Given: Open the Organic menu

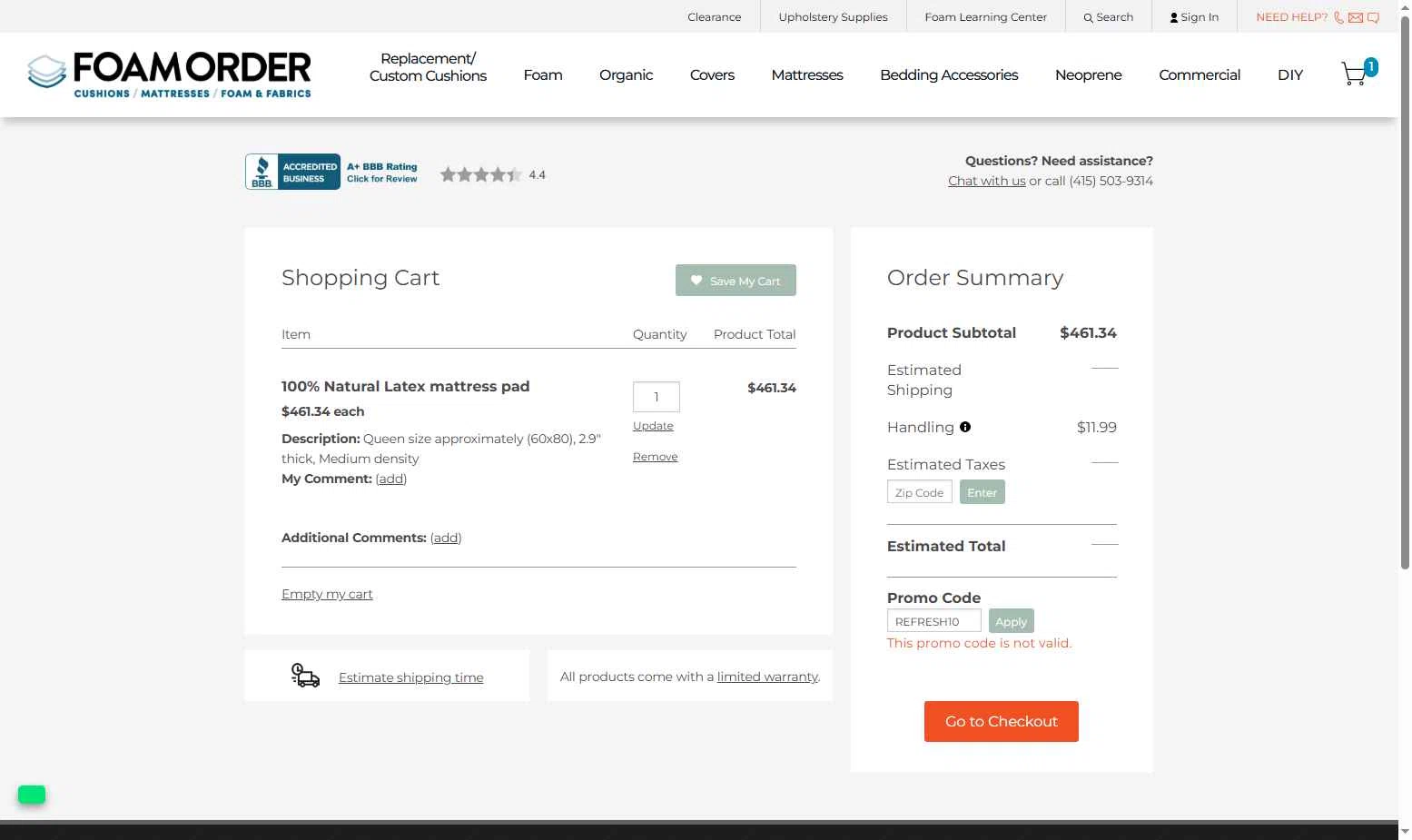Looking at the screenshot, I should (x=626, y=74).
